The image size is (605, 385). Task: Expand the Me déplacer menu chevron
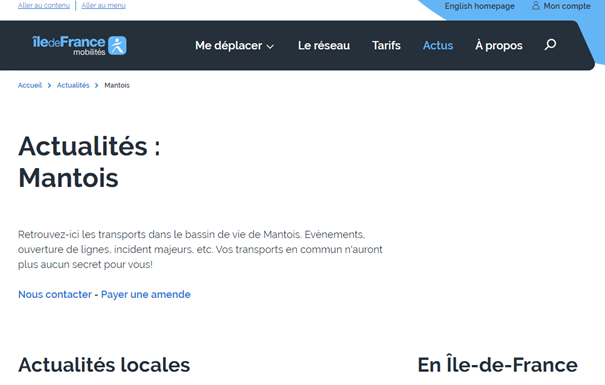pos(270,46)
